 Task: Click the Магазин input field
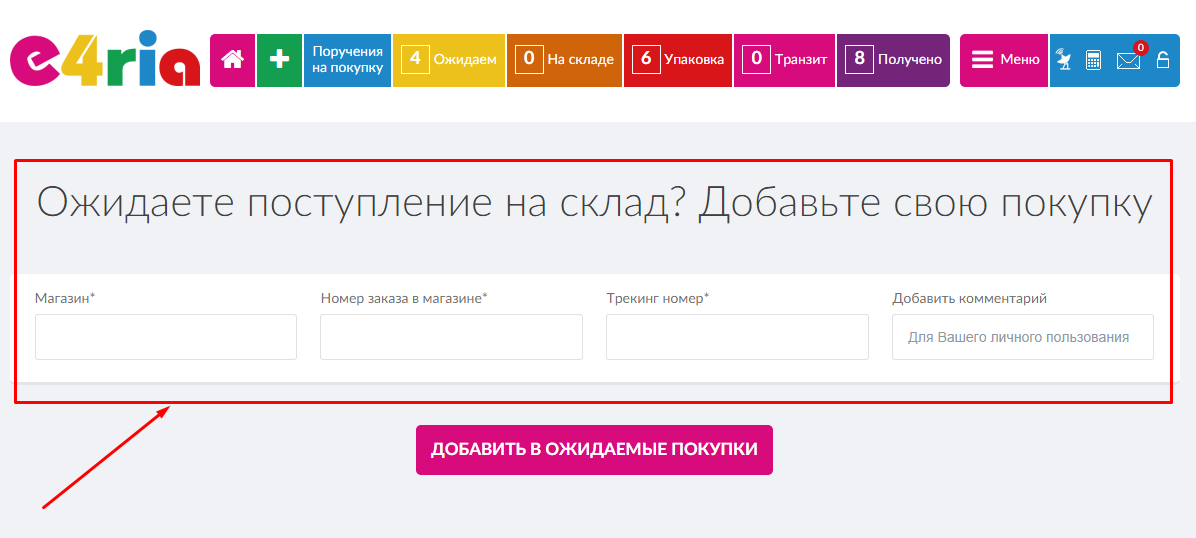166,337
